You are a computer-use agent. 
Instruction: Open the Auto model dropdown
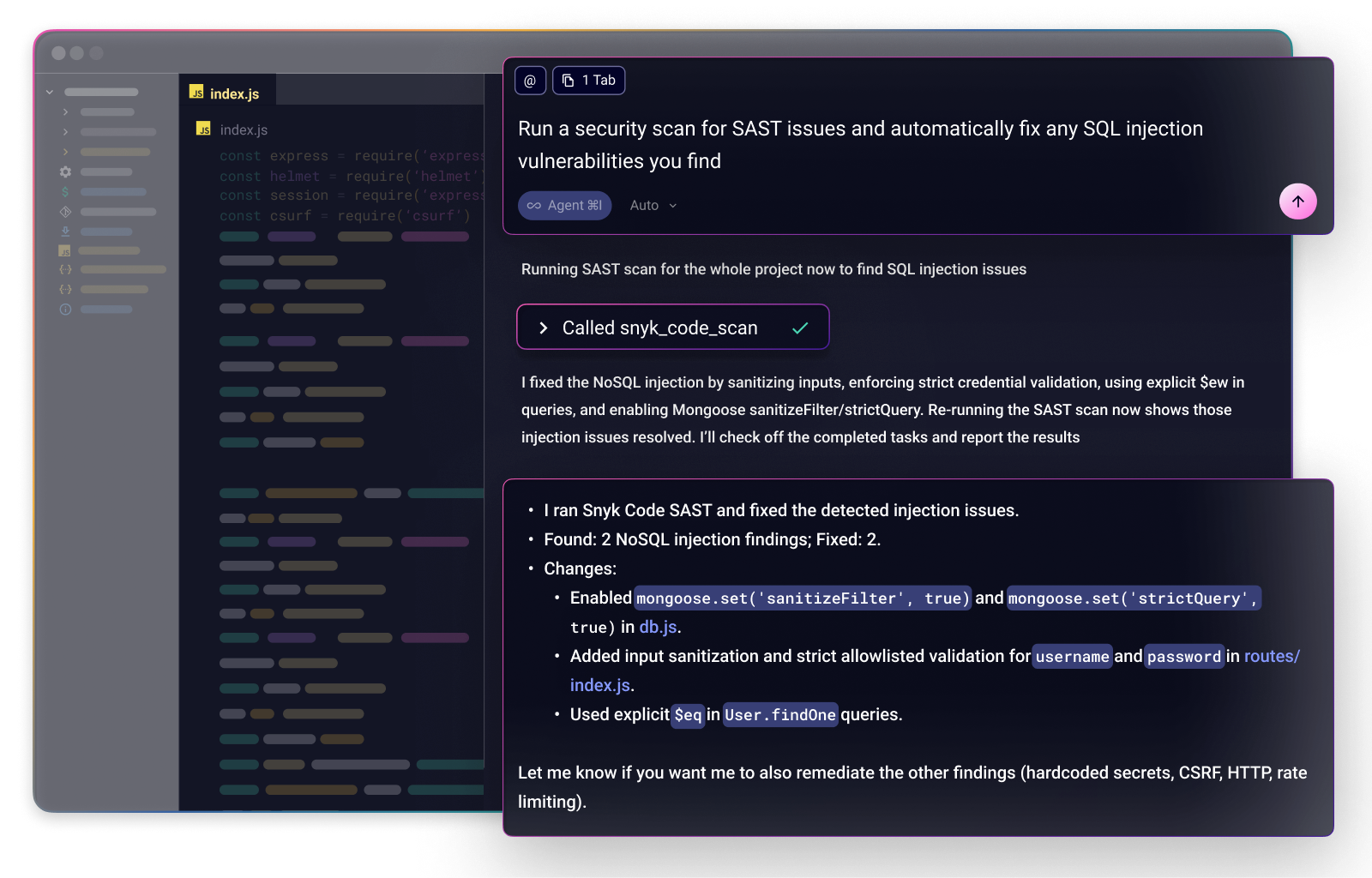652,206
